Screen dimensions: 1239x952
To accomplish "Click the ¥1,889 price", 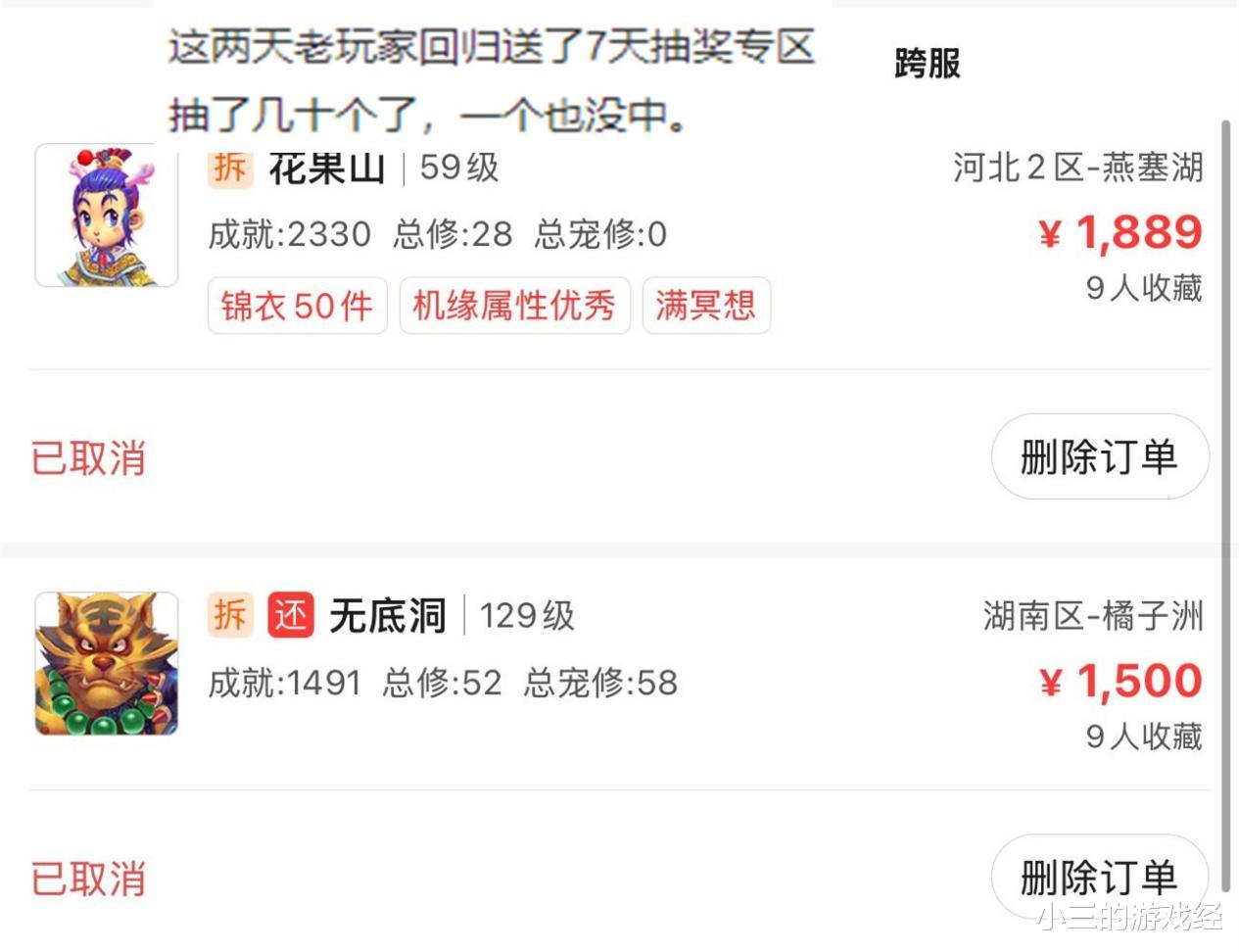I will 1120,233.
